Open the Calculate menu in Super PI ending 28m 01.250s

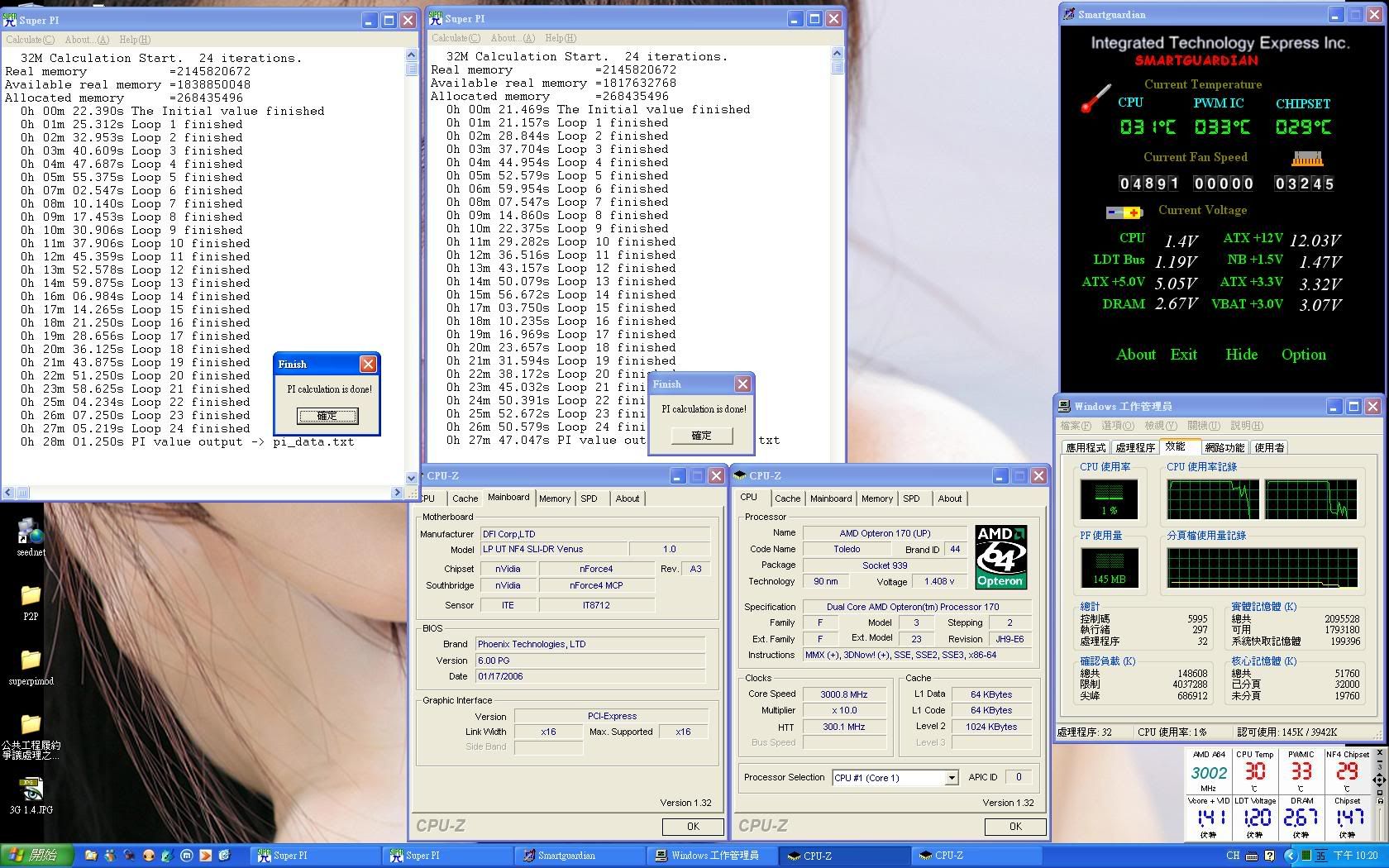(x=30, y=40)
